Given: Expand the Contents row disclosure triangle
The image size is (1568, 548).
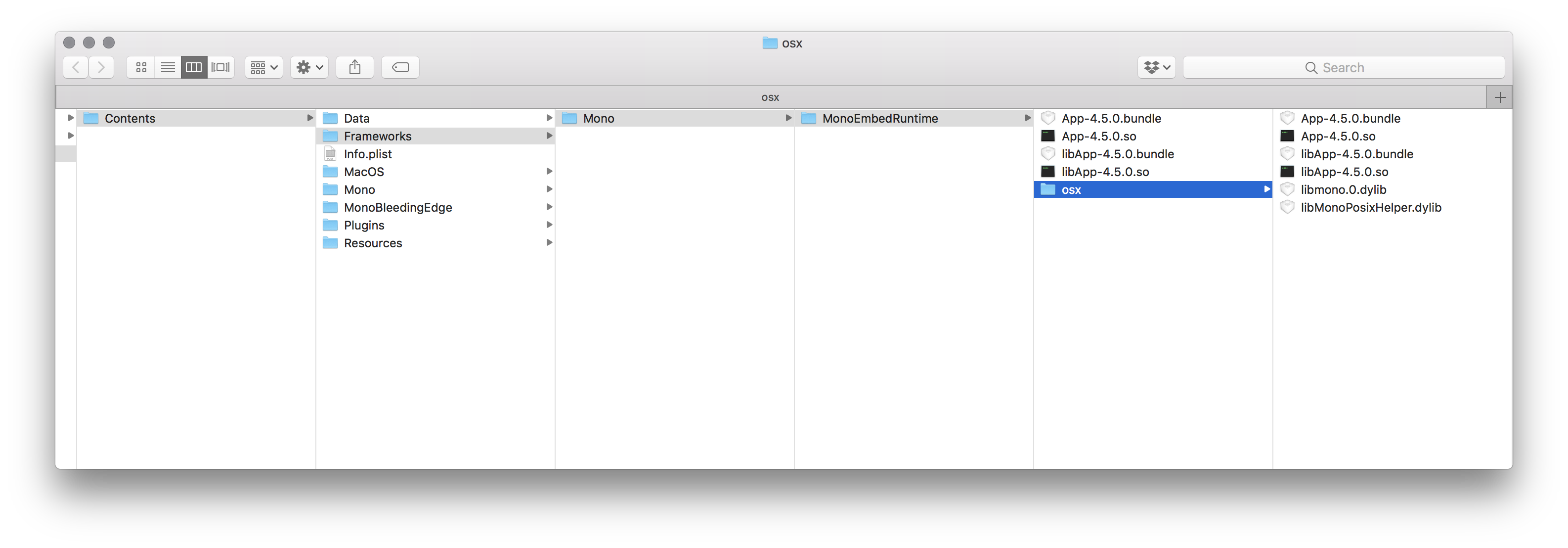Looking at the screenshot, I should pyautogui.click(x=70, y=118).
